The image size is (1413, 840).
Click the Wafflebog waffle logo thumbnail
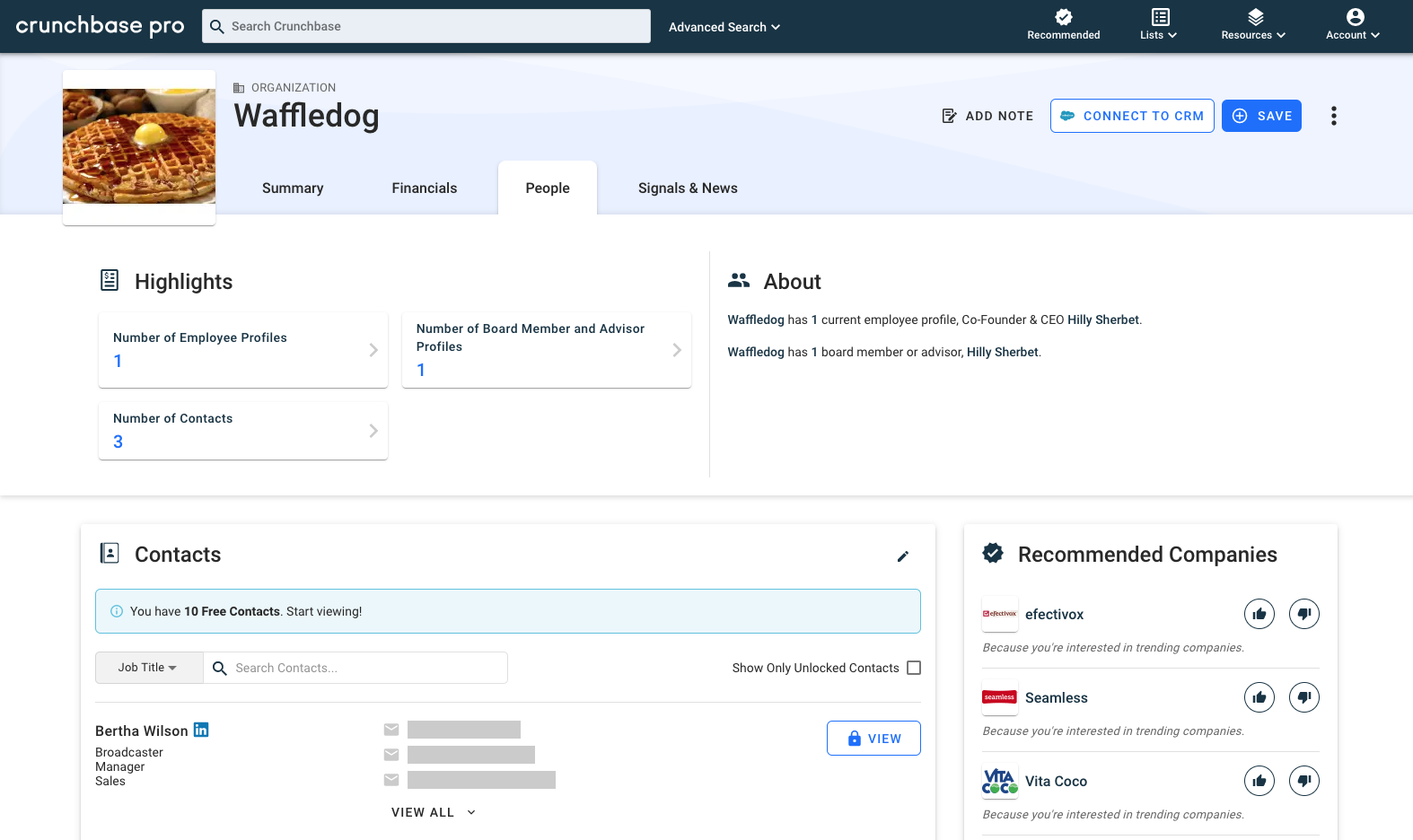tap(139, 146)
